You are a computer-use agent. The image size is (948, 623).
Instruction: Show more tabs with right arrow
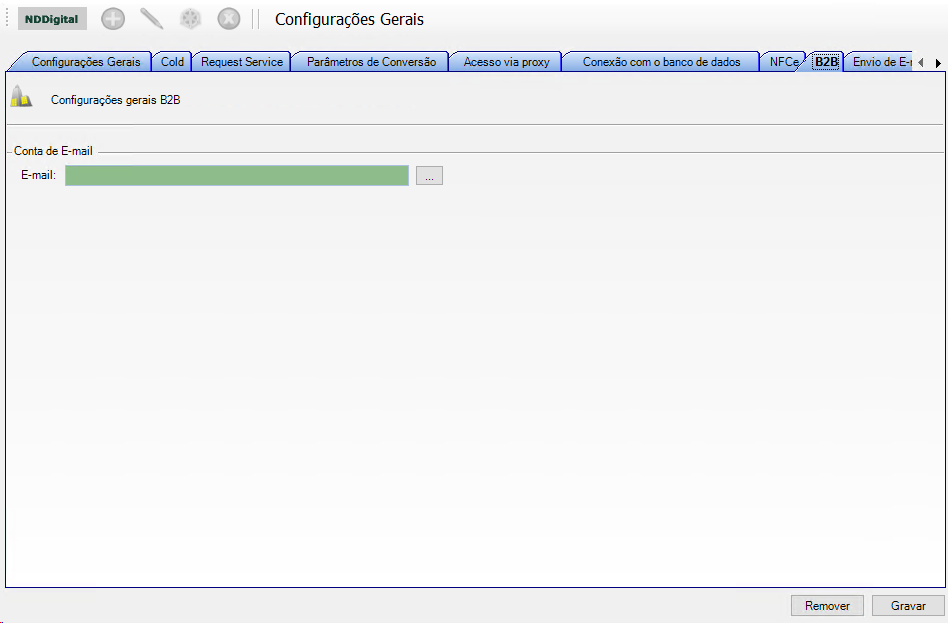[x=938, y=62]
